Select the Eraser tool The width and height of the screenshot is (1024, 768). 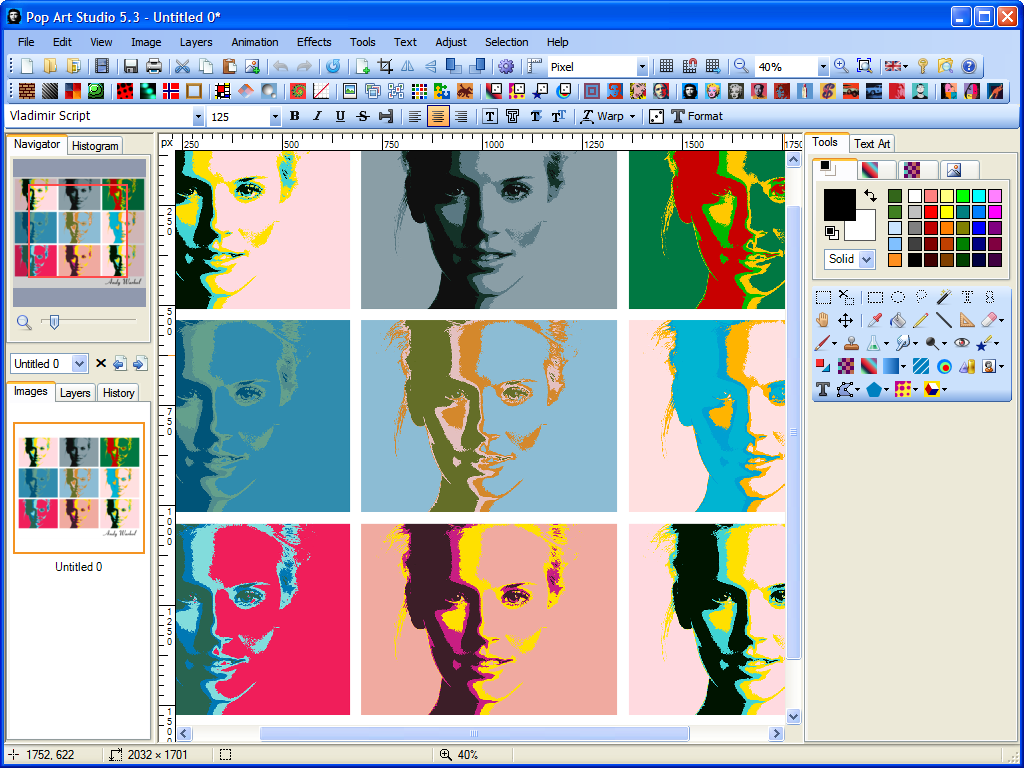(989, 321)
